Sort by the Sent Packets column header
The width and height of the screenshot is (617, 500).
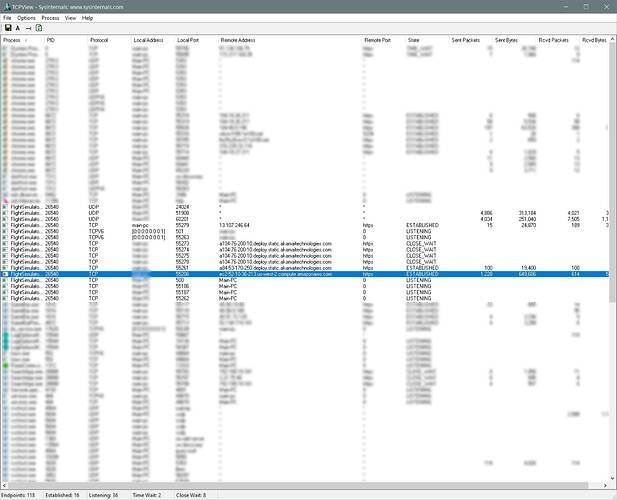point(471,40)
